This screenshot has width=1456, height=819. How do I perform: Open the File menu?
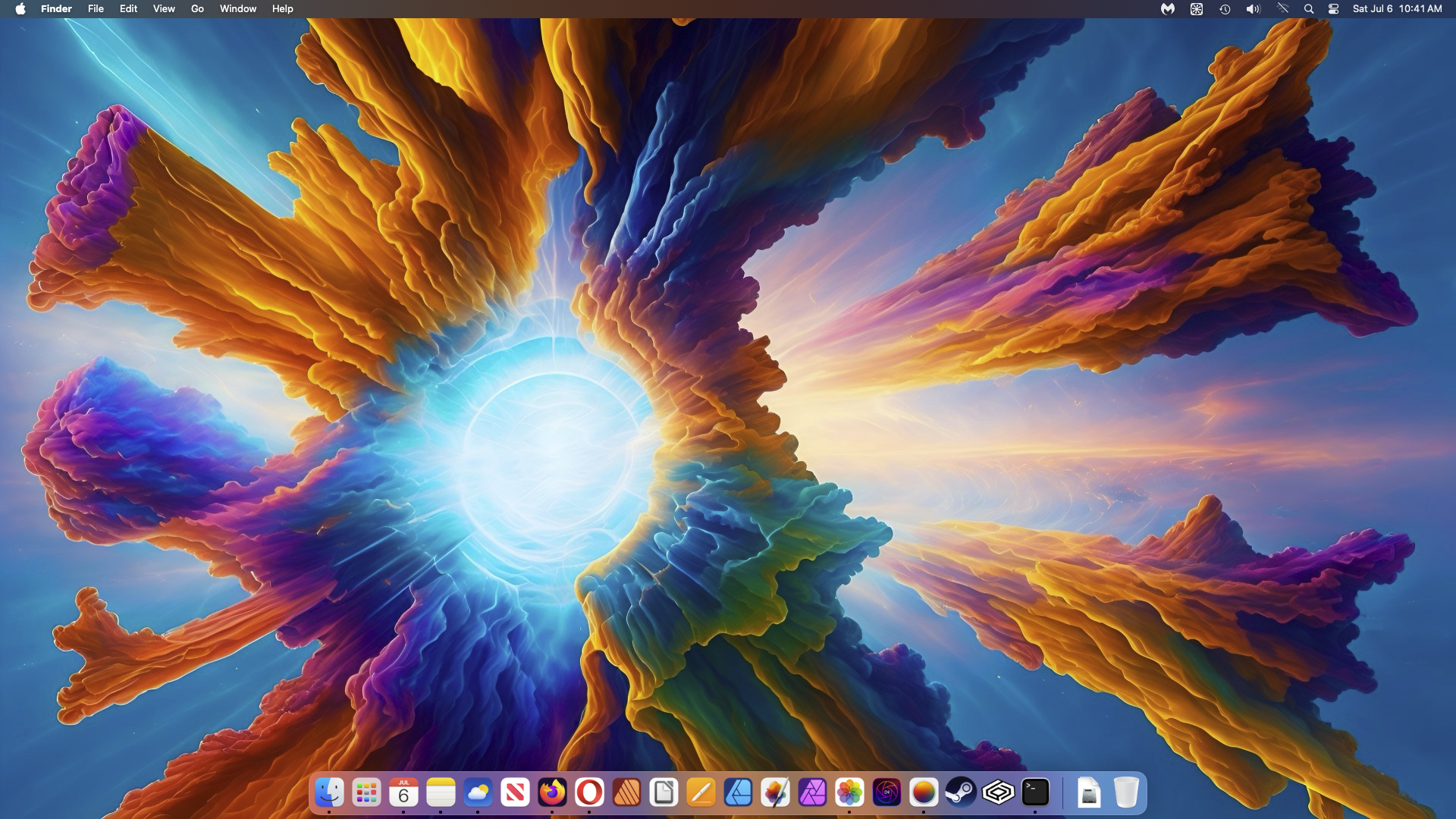point(96,9)
